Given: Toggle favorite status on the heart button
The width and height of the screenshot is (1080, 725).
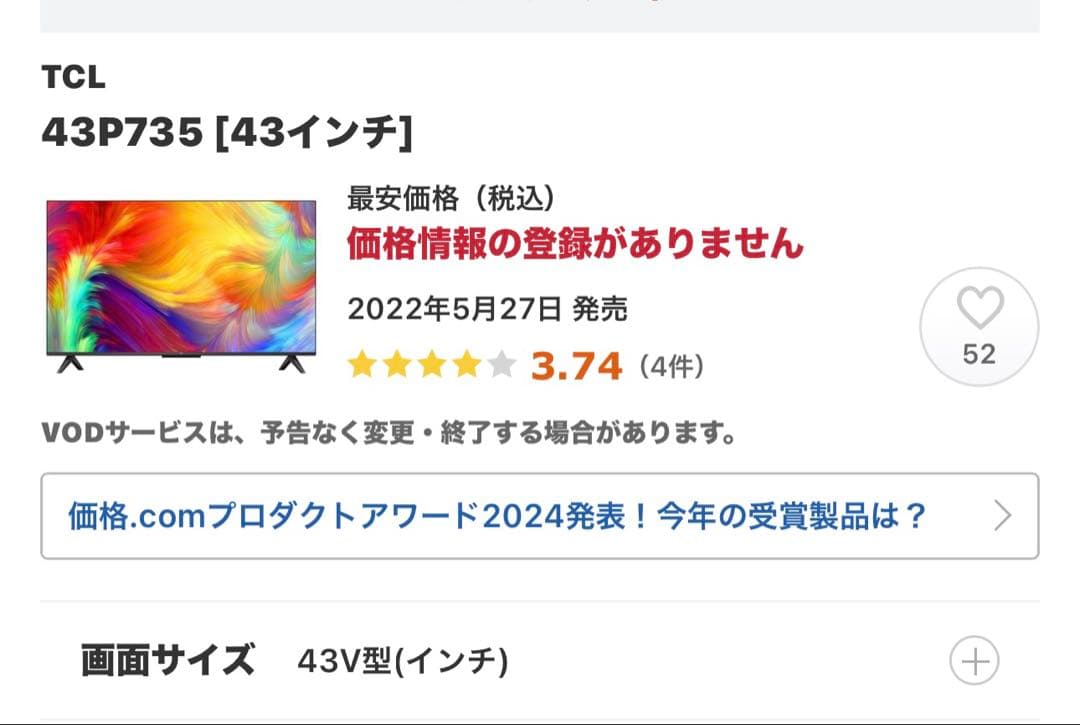Looking at the screenshot, I should click(x=979, y=310).
